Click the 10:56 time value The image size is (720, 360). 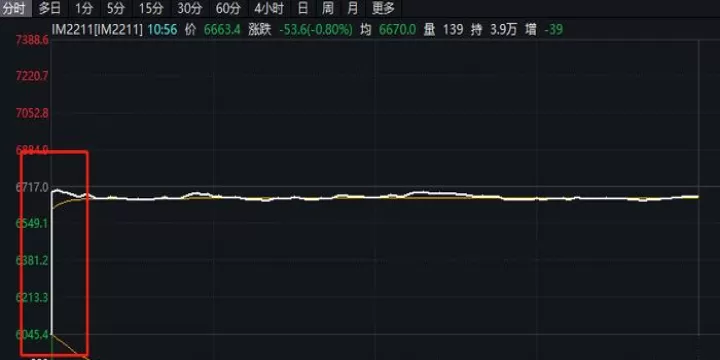click(x=162, y=30)
